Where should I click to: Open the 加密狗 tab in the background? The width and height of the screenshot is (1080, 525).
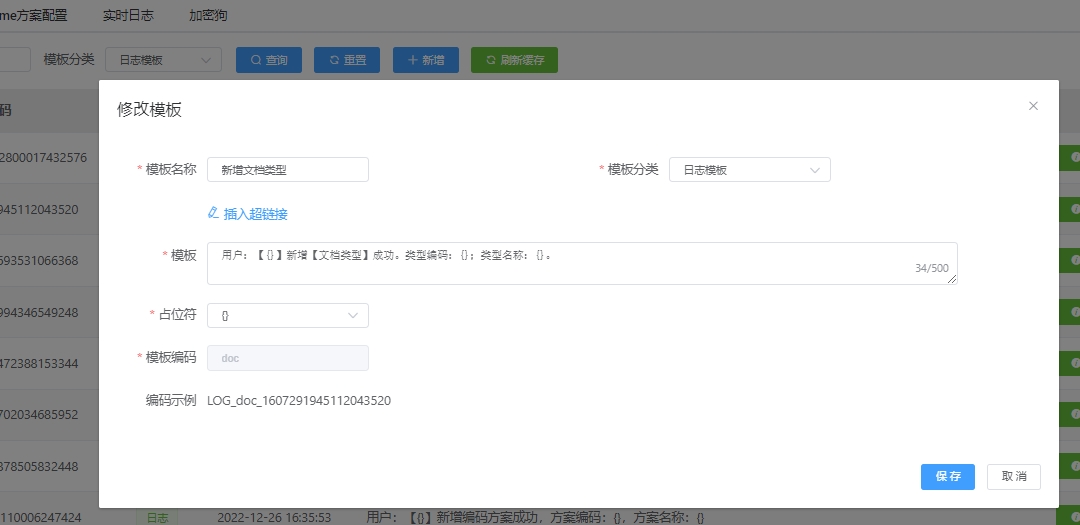coord(208,15)
